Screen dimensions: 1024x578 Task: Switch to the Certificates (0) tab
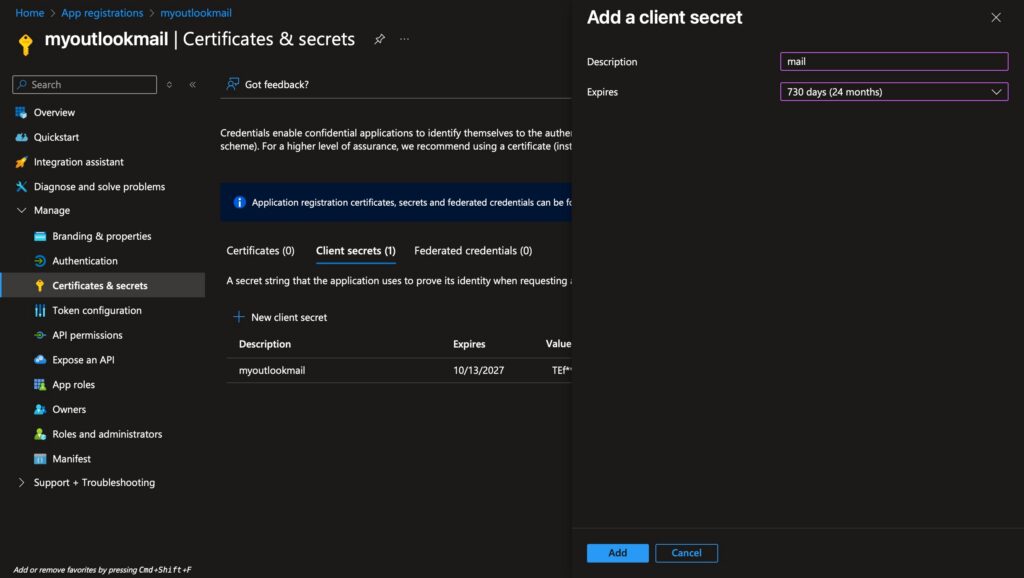260,251
